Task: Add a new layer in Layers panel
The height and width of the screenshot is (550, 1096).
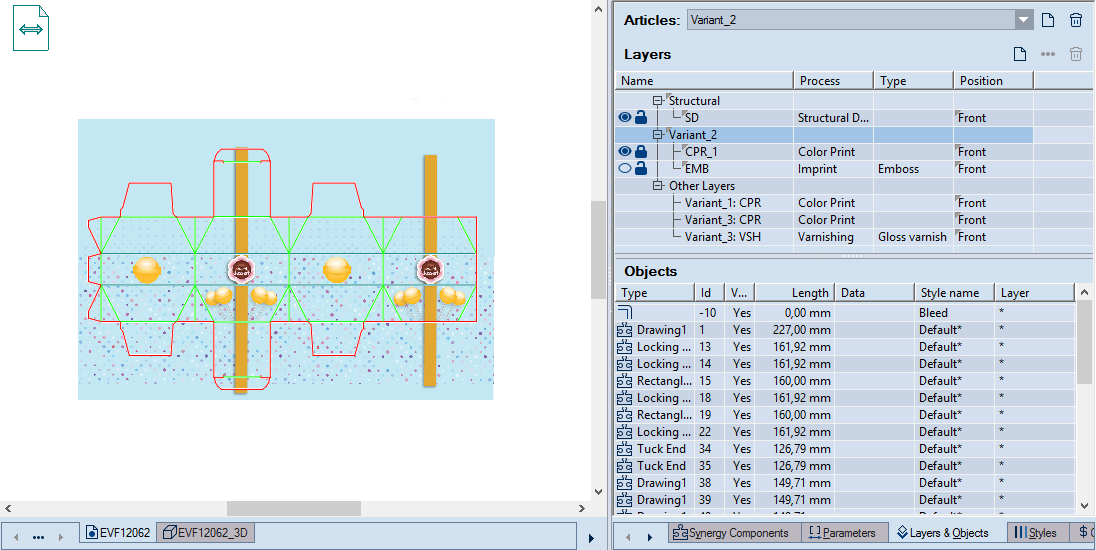Action: (1020, 55)
